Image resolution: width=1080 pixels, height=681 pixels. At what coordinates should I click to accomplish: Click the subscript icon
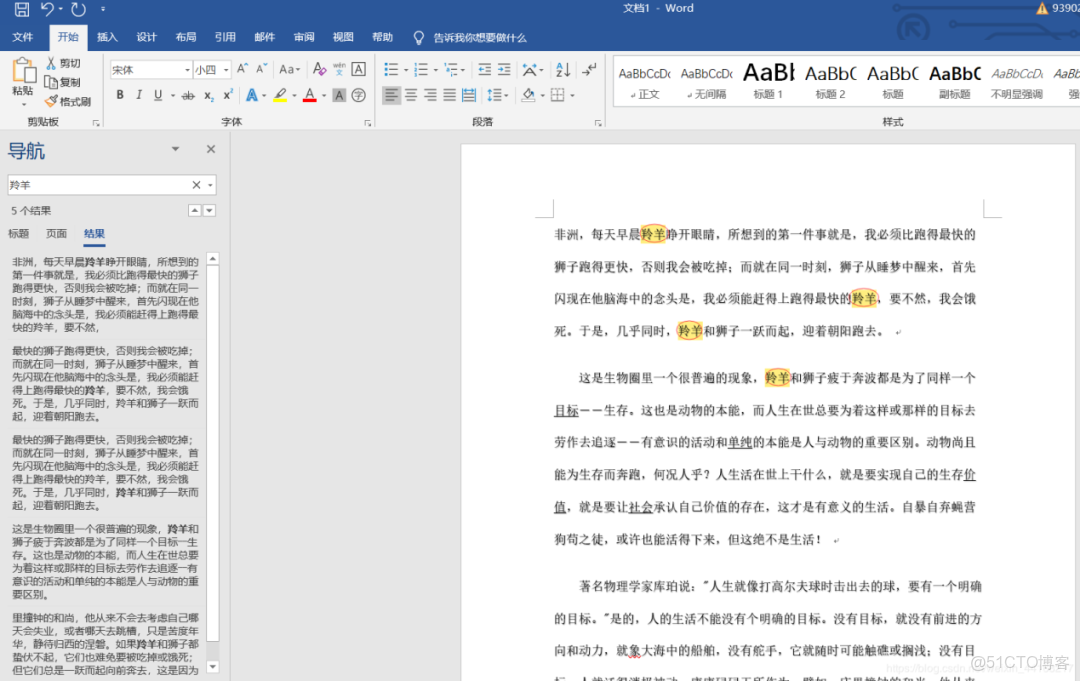(x=208, y=95)
